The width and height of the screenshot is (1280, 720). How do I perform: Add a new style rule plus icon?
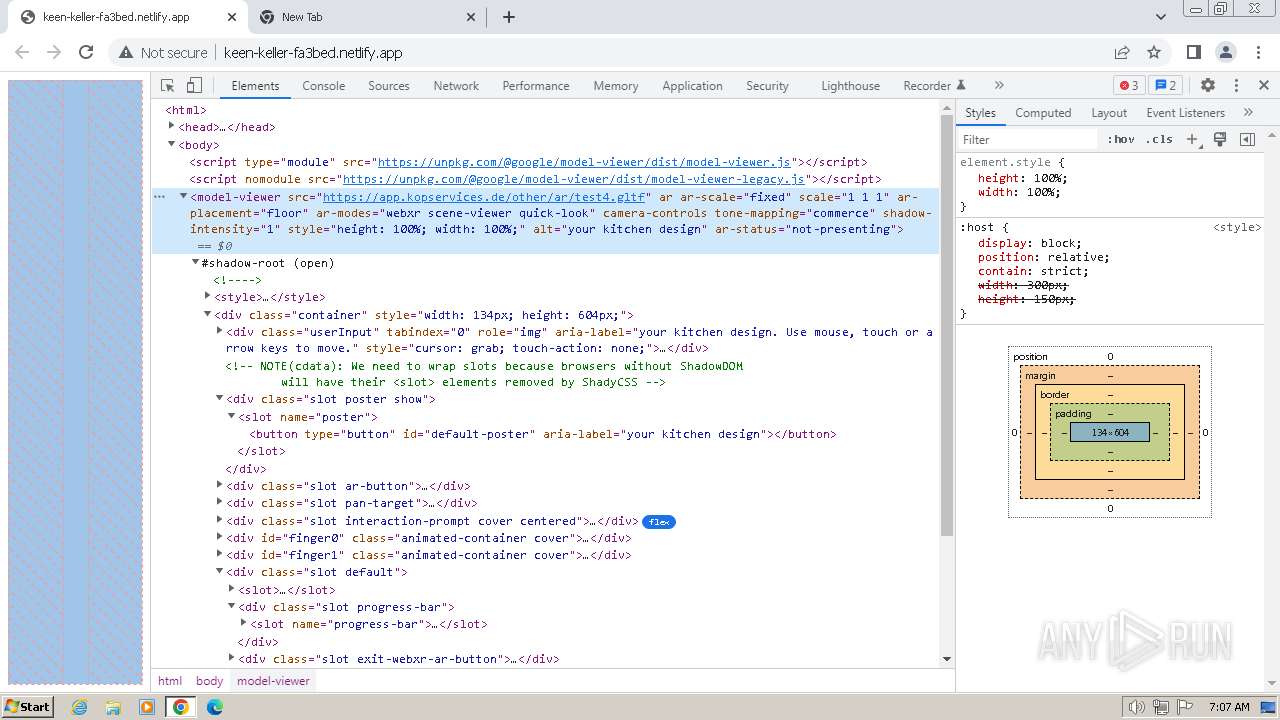tap(1192, 140)
